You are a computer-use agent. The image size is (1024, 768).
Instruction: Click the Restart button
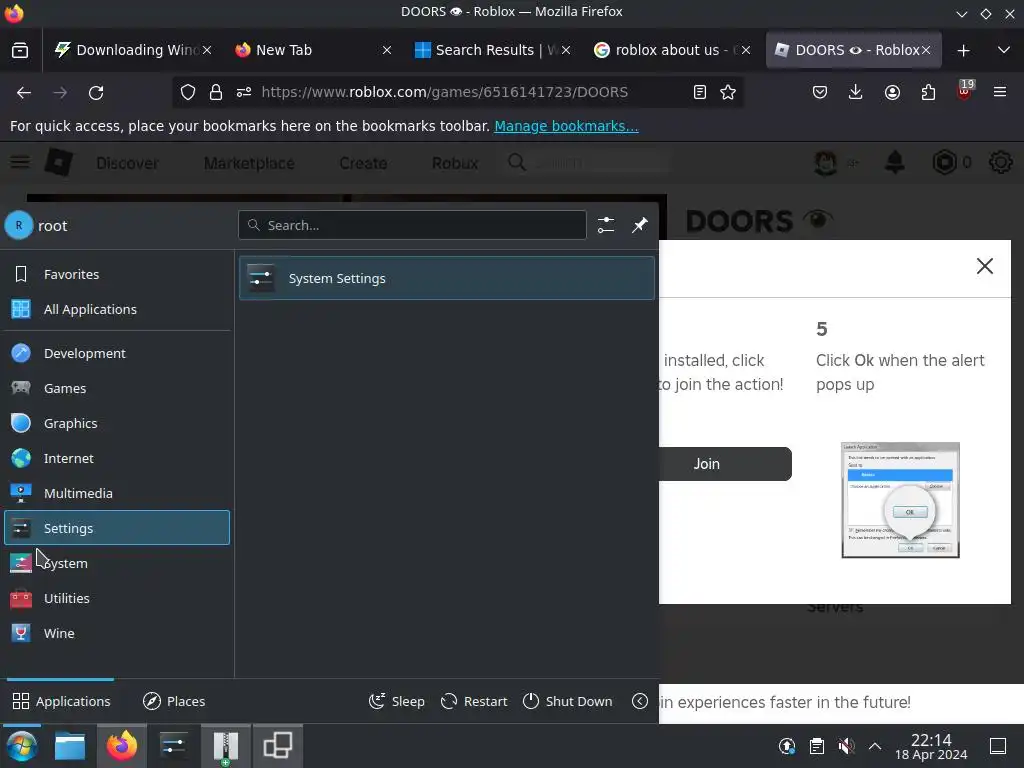point(474,701)
